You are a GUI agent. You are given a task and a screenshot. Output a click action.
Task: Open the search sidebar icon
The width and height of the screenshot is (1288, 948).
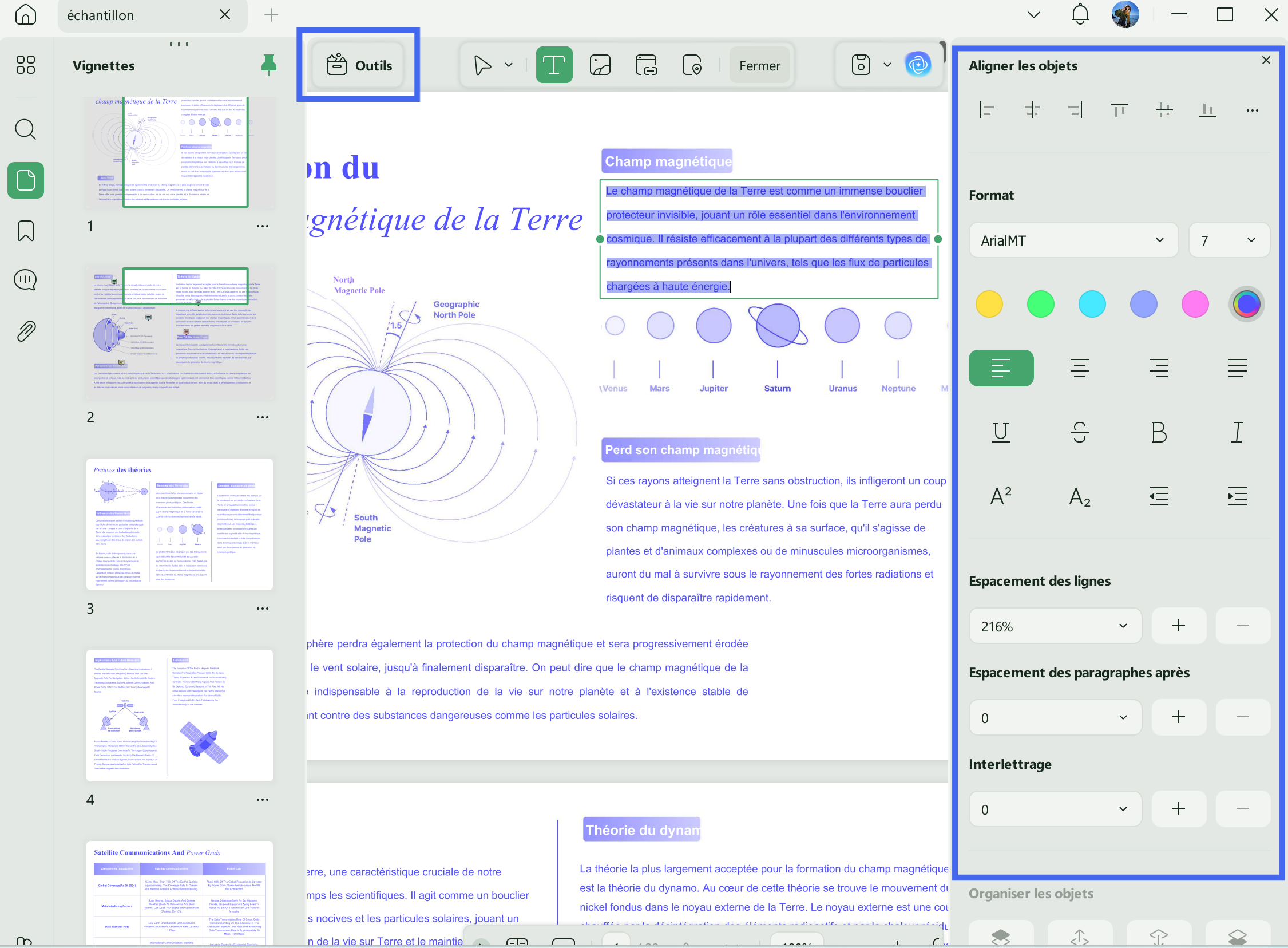click(26, 130)
